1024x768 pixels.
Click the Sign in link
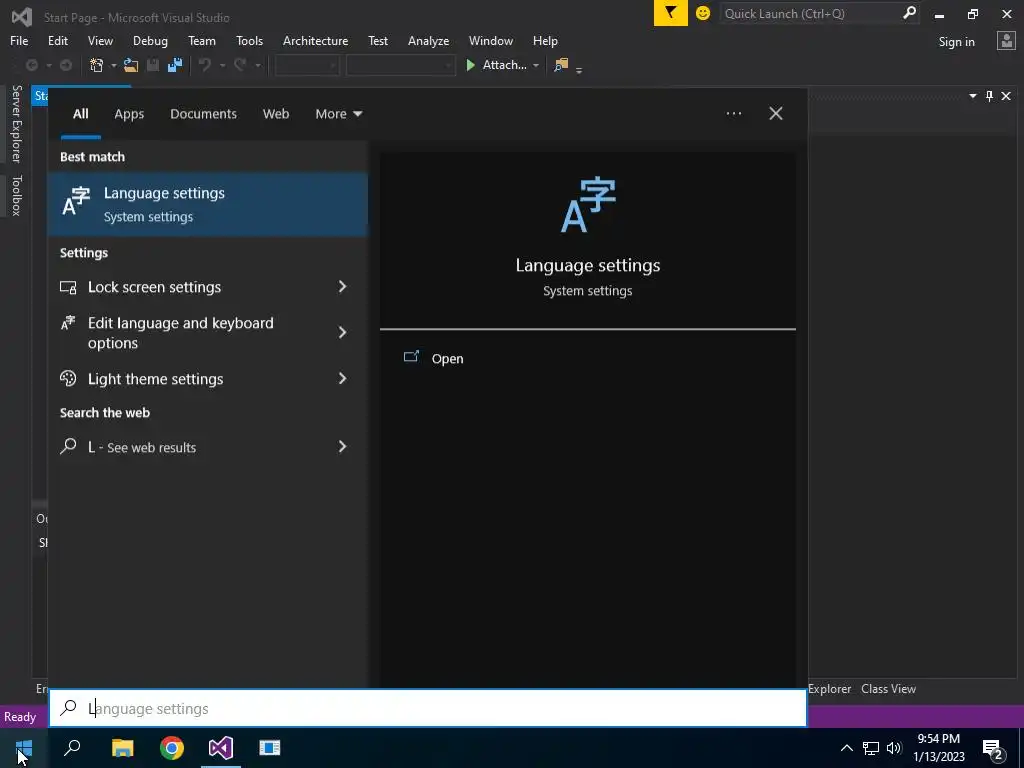(x=956, y=42)
